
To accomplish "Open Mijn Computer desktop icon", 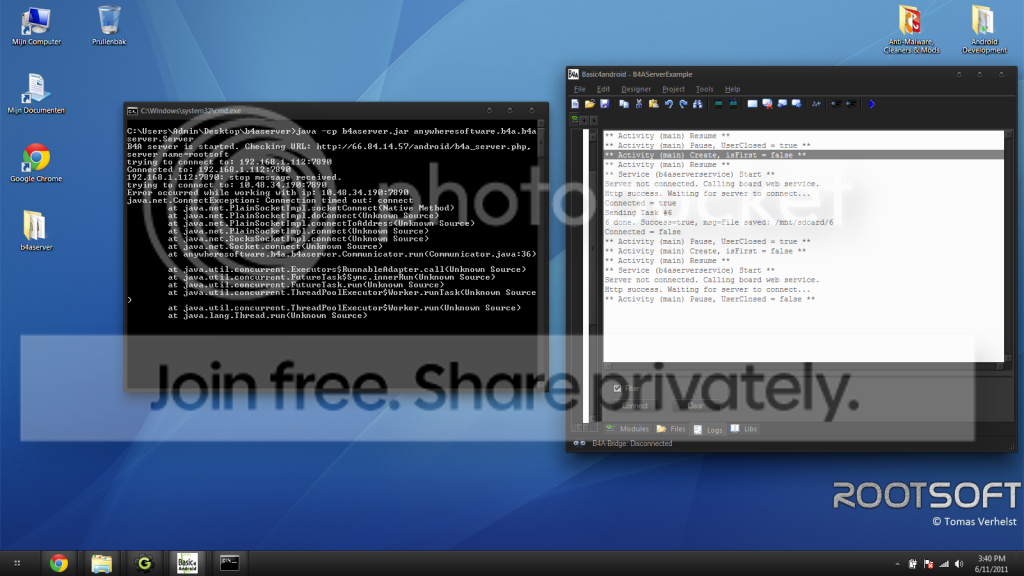I will 36,26.
